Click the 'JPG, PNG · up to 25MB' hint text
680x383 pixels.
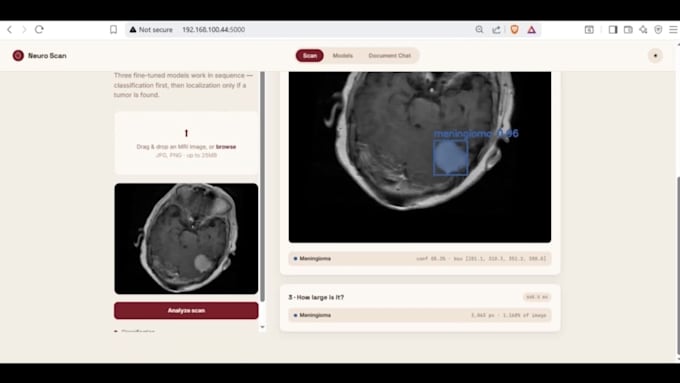tap(186, 155)
